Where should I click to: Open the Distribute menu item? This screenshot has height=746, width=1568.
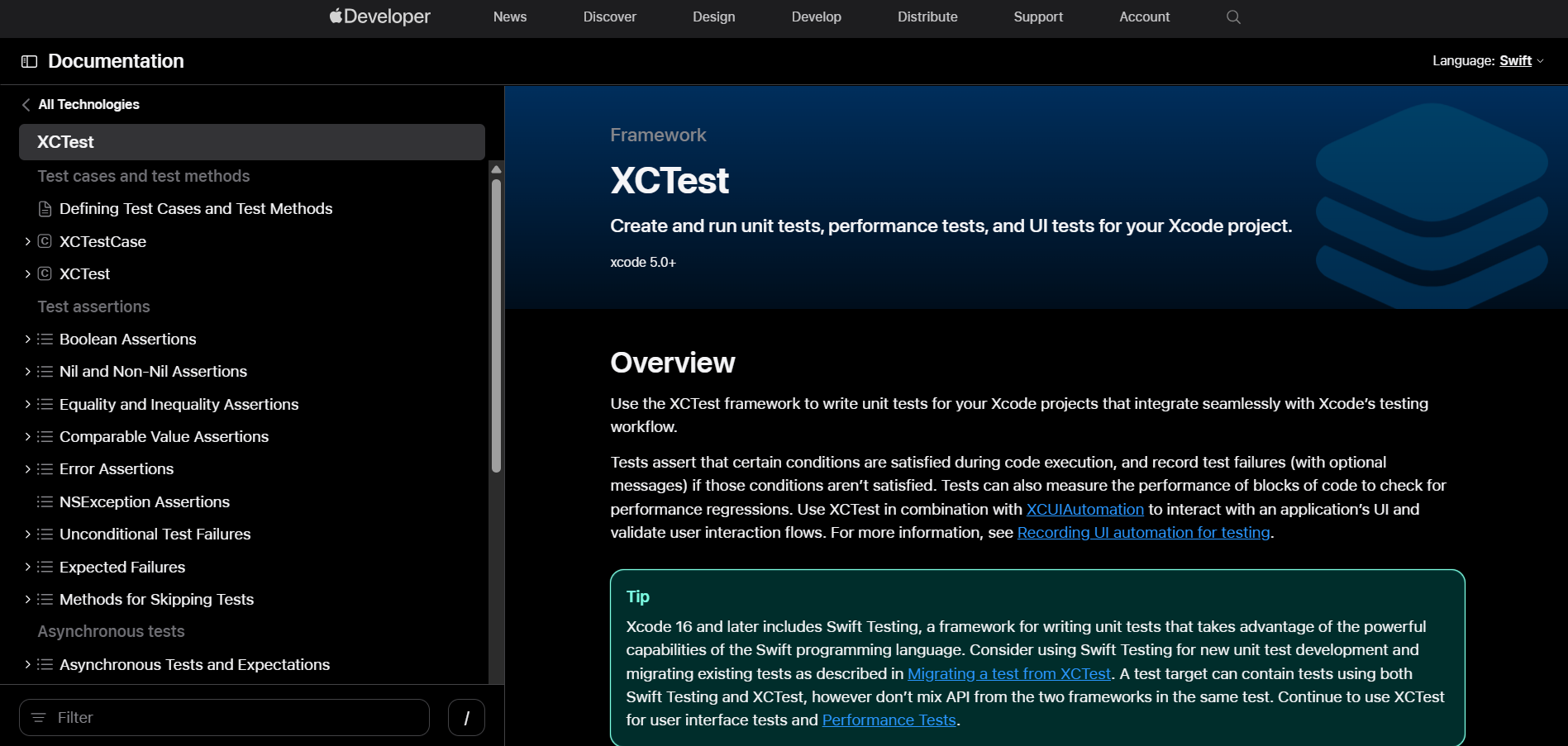[x=927, y=17]
